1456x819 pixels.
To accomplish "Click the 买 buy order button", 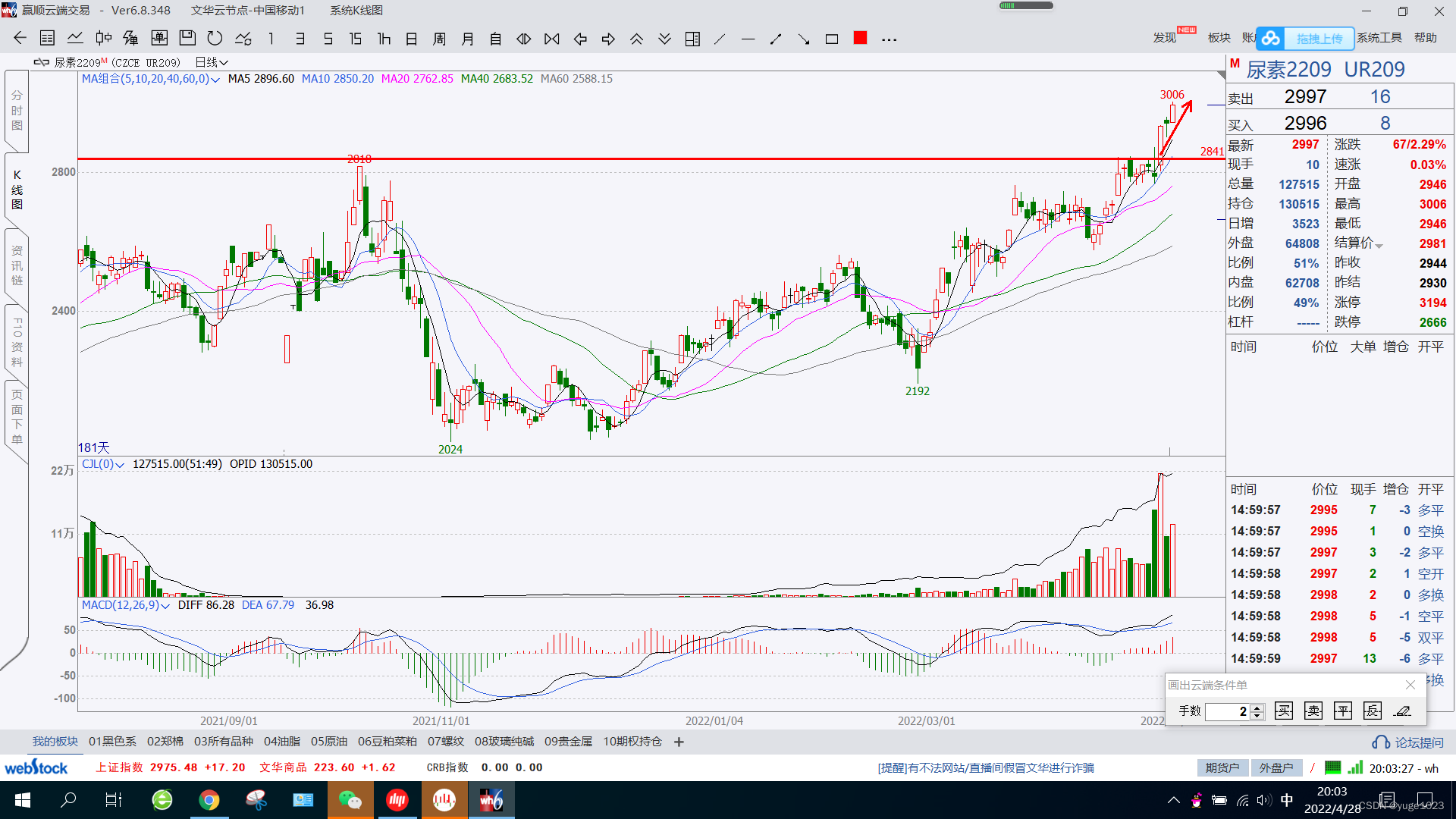I will 1283,711.
